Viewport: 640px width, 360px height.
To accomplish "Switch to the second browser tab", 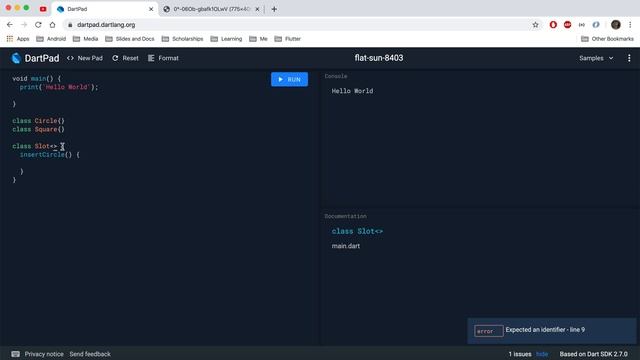I will click(210, 9).
